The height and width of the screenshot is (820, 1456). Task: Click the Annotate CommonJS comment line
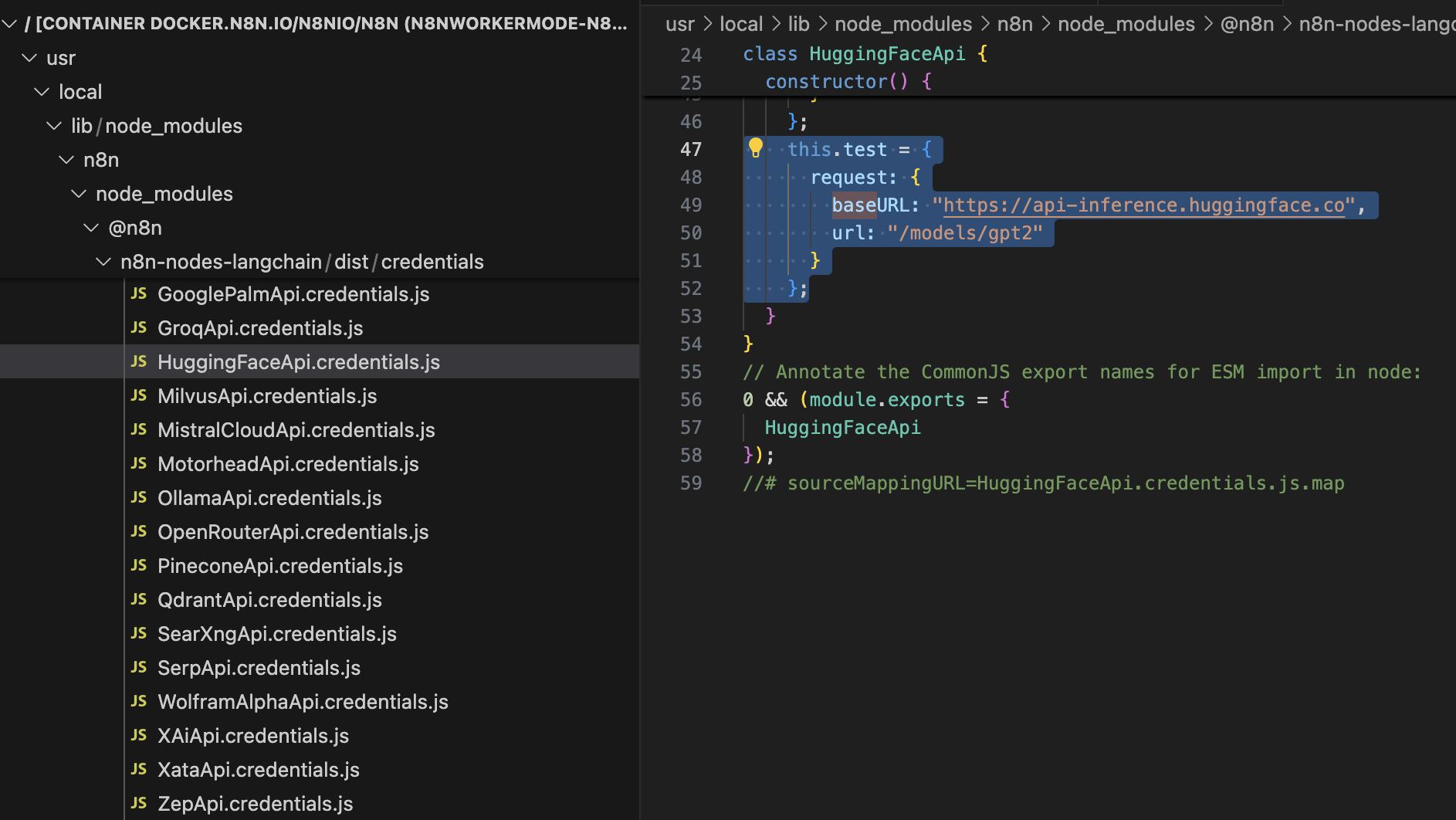1082,371
